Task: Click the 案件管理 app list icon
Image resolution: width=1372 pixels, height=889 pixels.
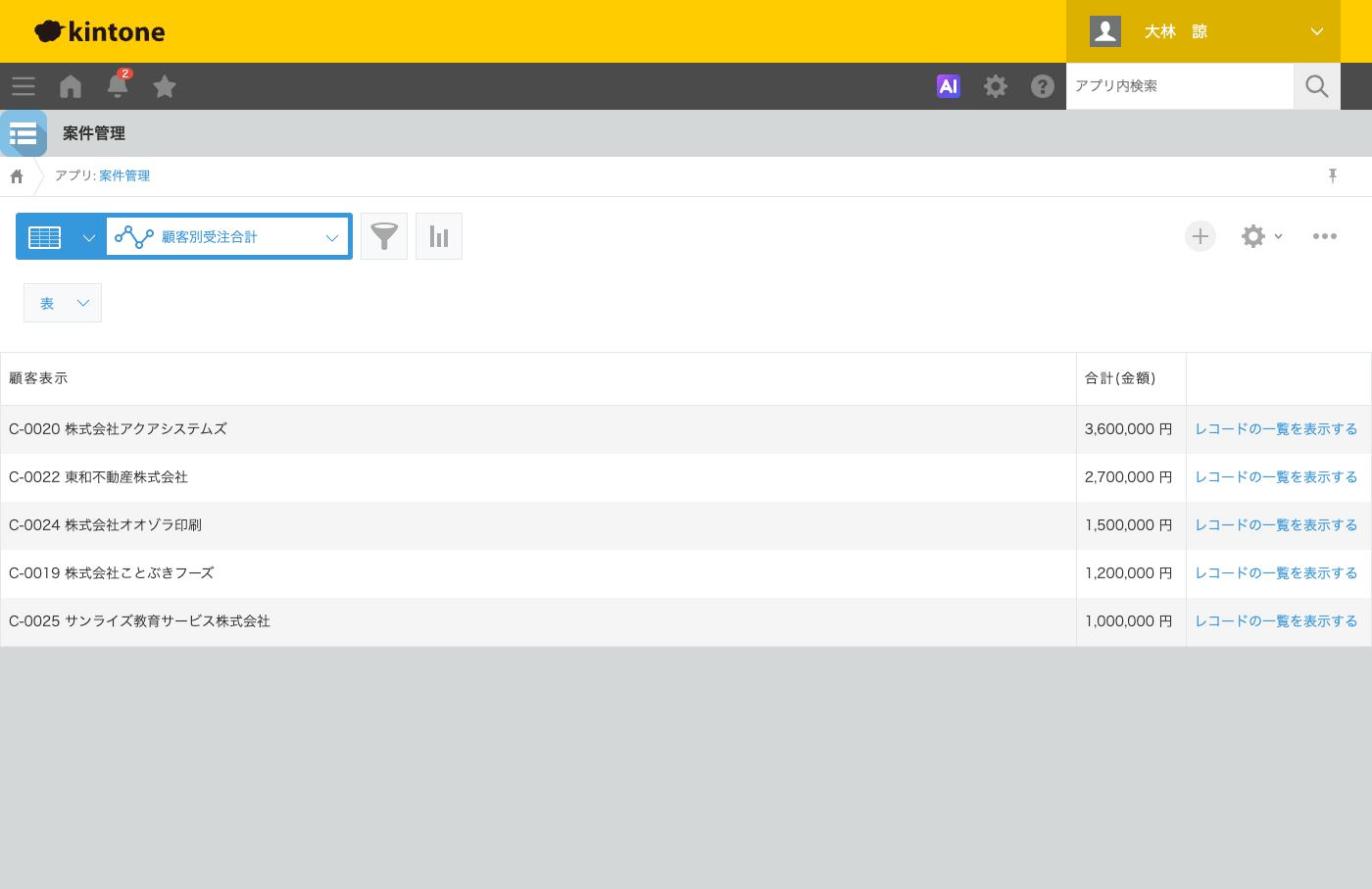Action: pos(23,133)
